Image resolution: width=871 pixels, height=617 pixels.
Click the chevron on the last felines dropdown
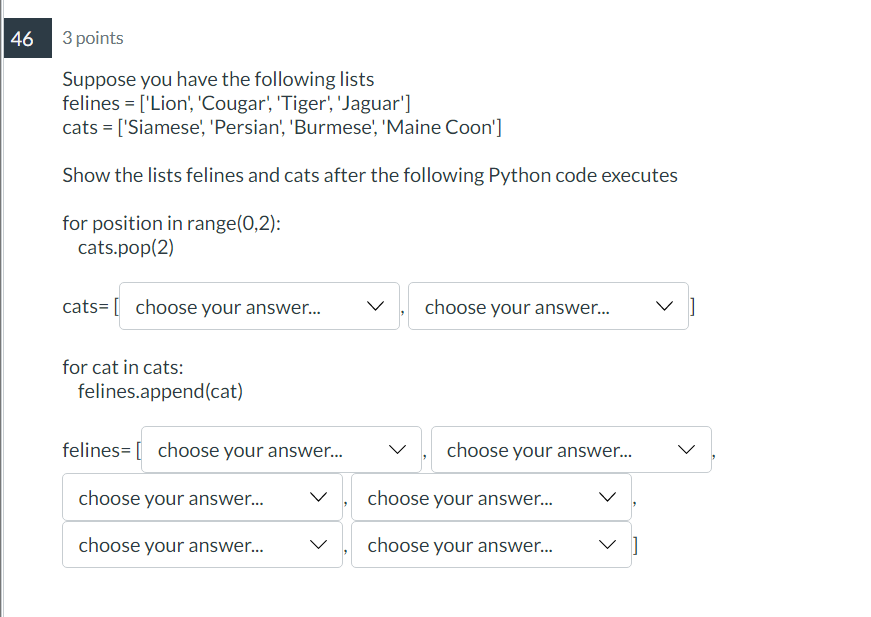[x=608, y=544]
